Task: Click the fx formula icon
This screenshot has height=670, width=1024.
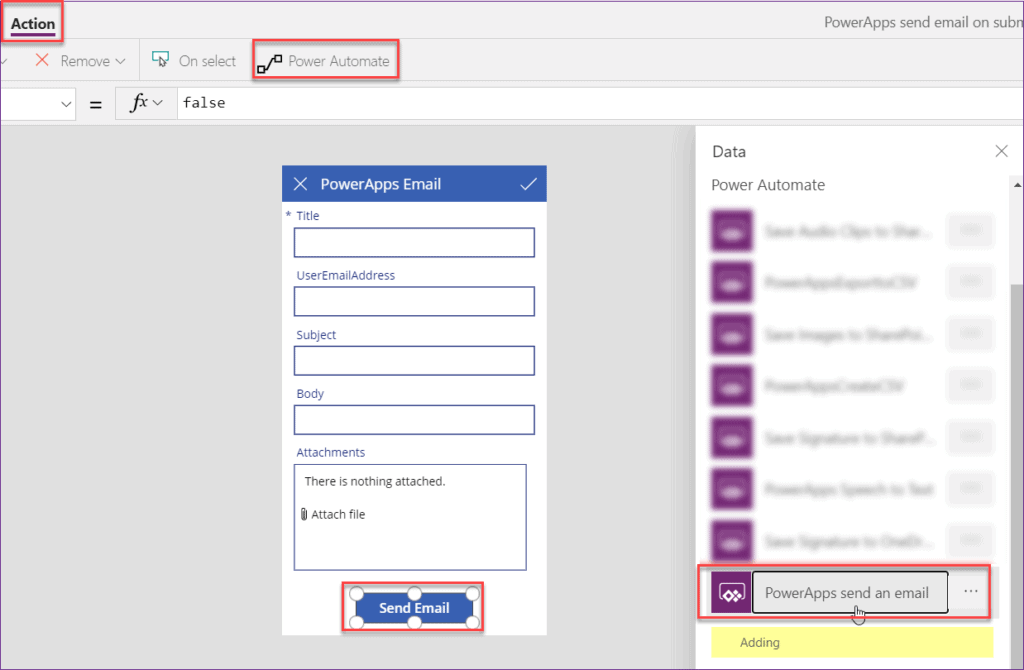Action: click(138, 103)
